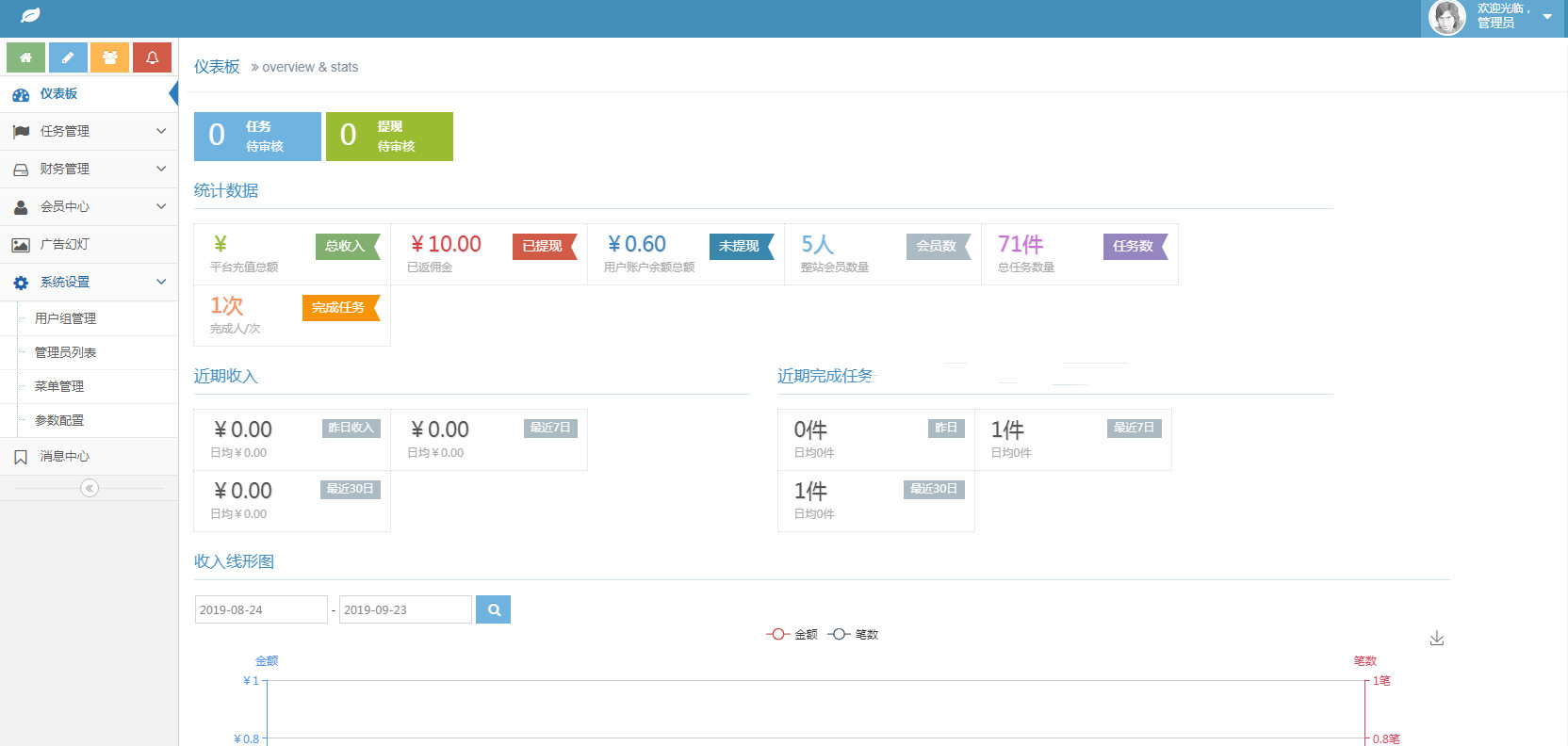The width and height of the screenshot is (1568, 746).
Task: Open the administrator account dropdown arrow
Action: point(1547,17)
